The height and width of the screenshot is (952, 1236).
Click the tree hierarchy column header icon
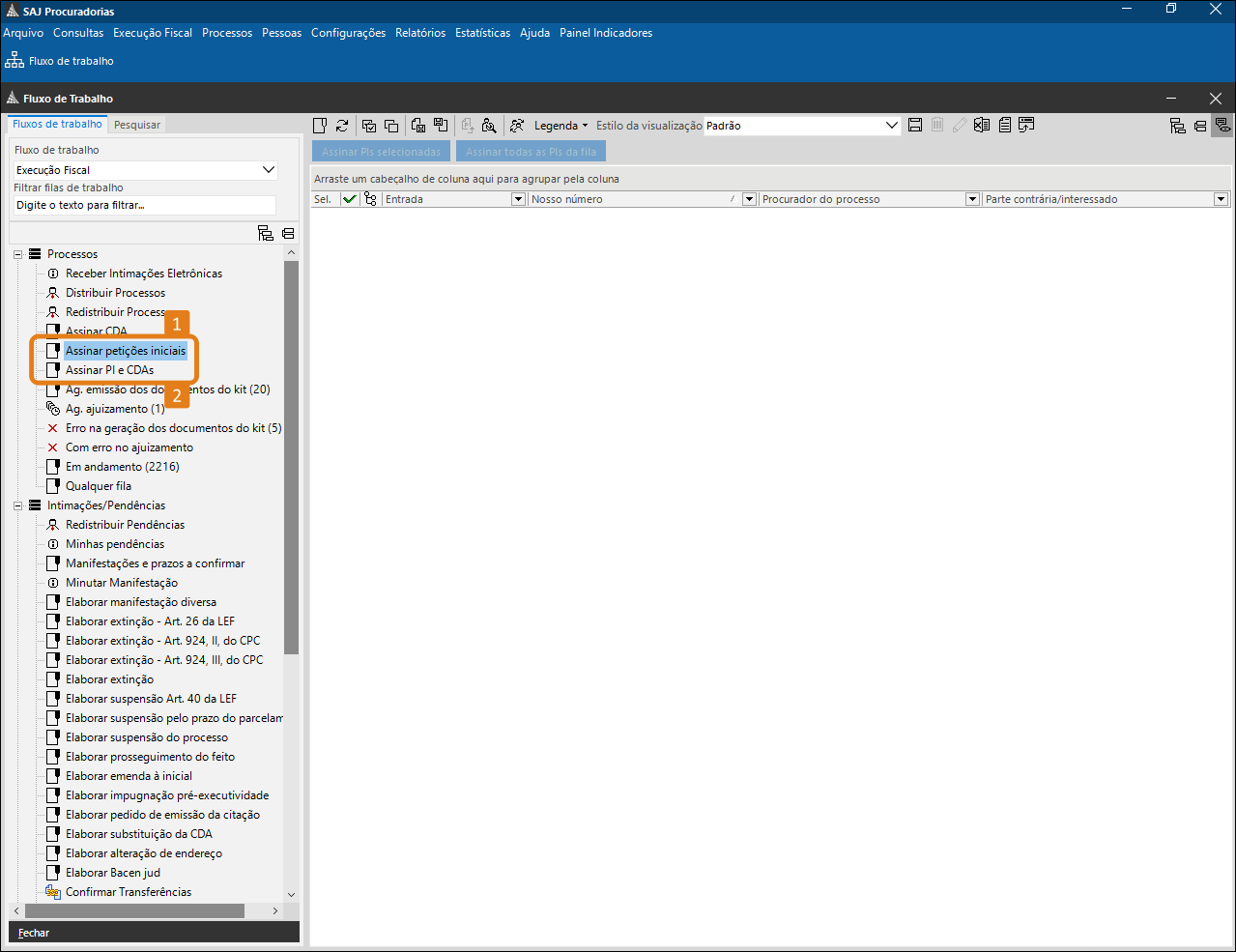tap(370, 199)
